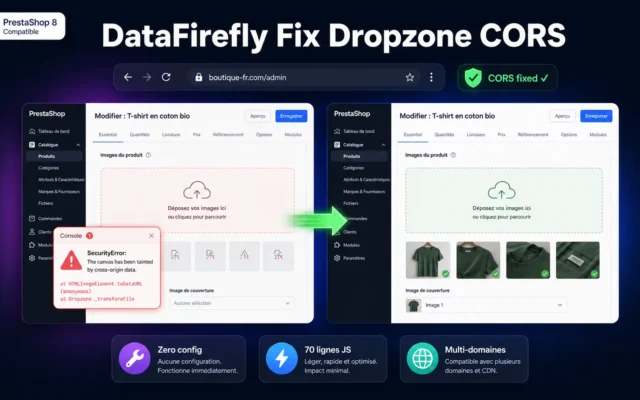Select Produits in right panel sidebar
Image resolution: width=640 pixels, height=400 pixels.
360,156
